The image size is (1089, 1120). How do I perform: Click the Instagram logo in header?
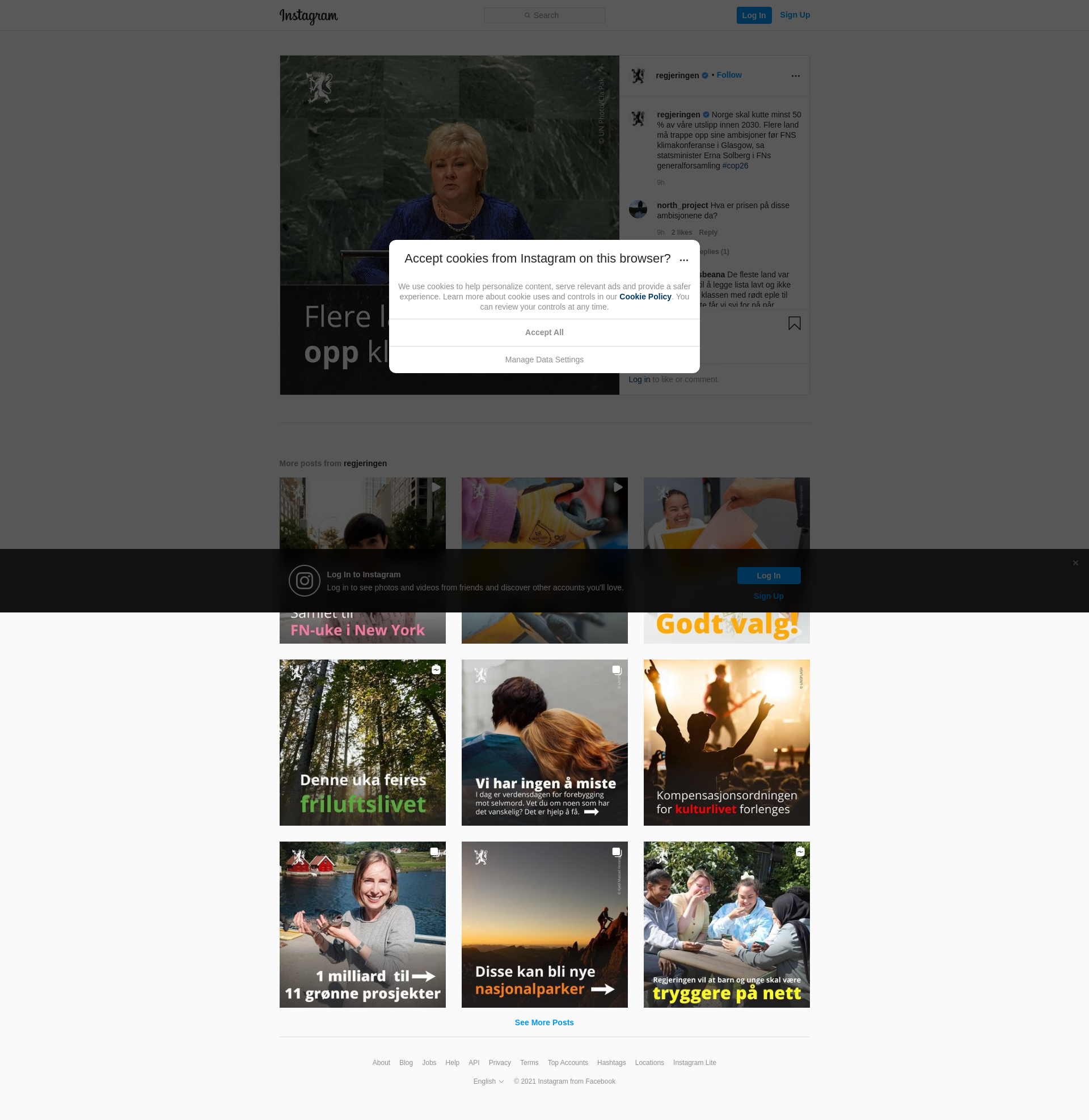[x=309, y=15]
